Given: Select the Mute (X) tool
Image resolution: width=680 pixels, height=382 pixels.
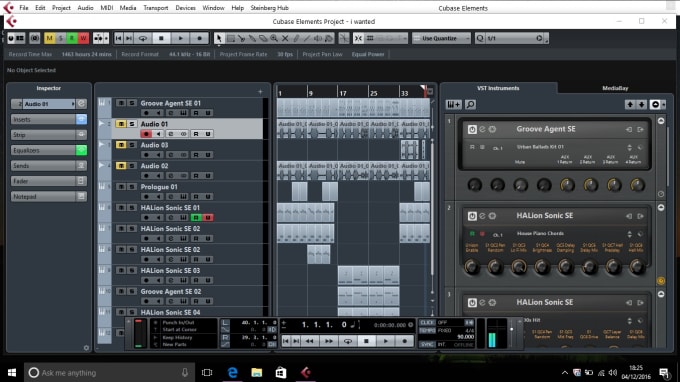Looking at the screenshot, I should (285, 38).
